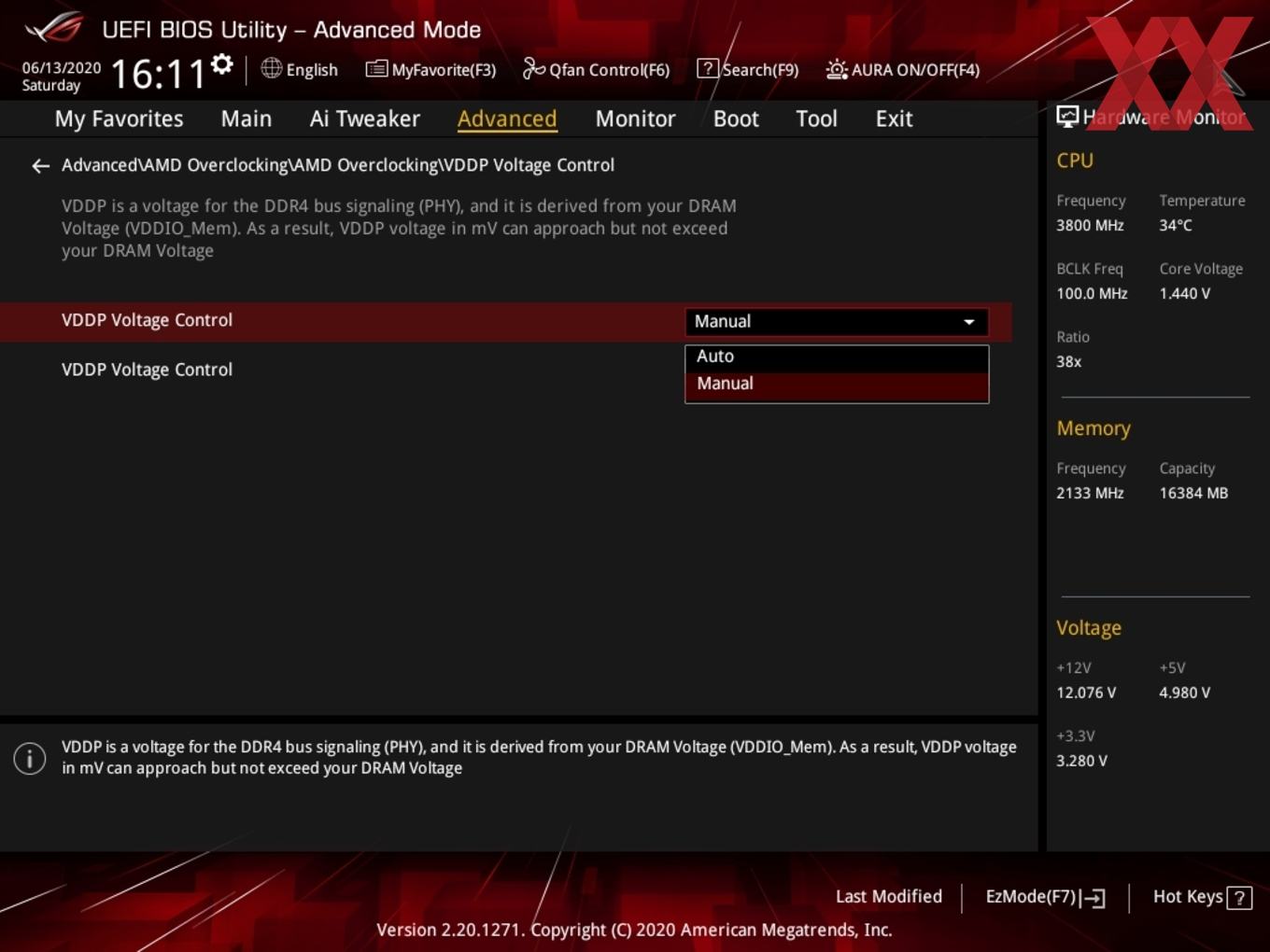This screenshot has width=1270, height=952.
Task: Switch to the Ai Tweaker tab
Action: pyautogui.click(x=365, y=119)
